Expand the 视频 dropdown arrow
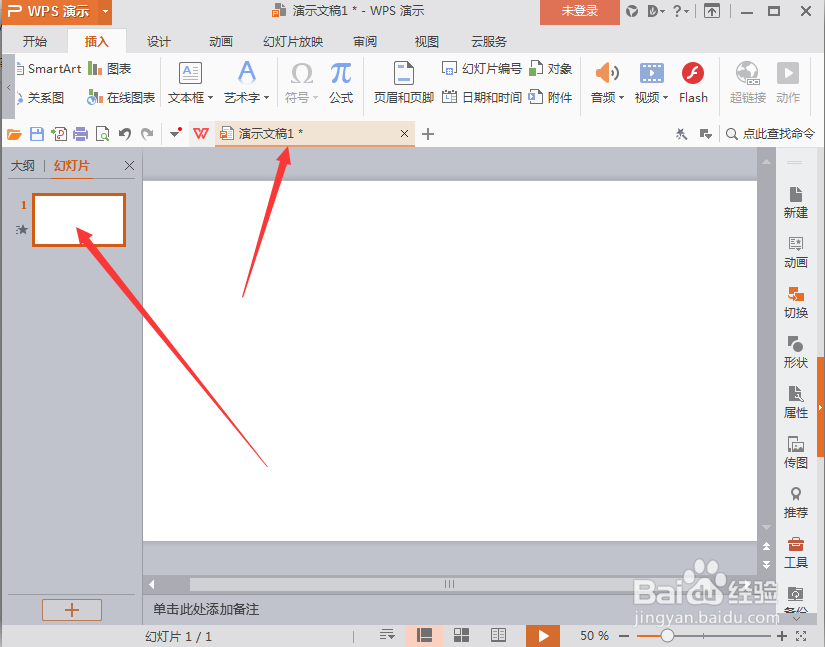 pyautogui.click(x=666, y=98)
